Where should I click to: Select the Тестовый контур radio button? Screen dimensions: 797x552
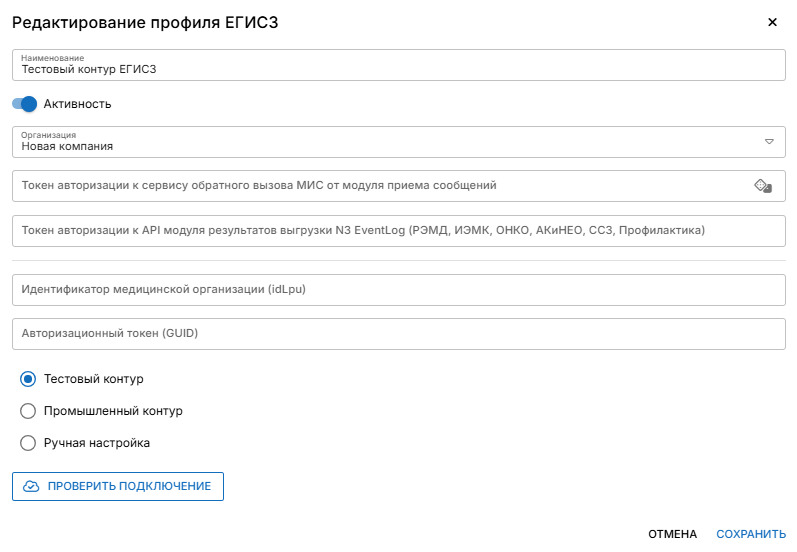(28, 379)
